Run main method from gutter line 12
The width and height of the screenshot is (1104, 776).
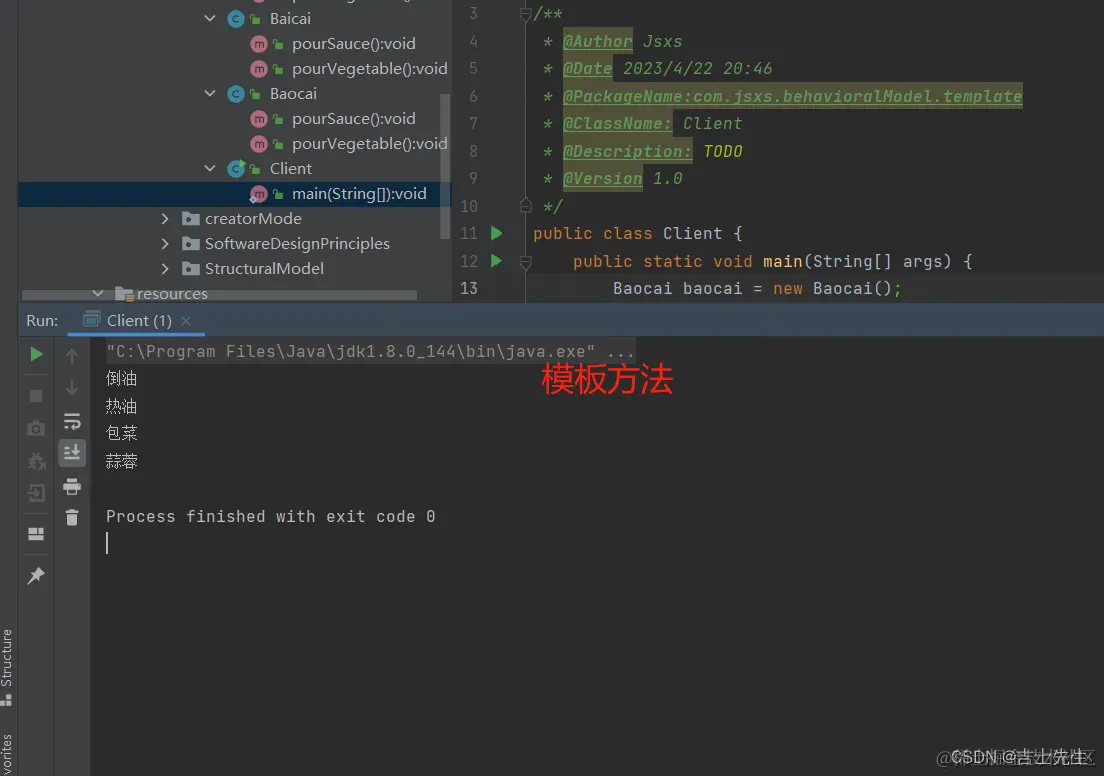pyautogui.click(x=496, y=261)
